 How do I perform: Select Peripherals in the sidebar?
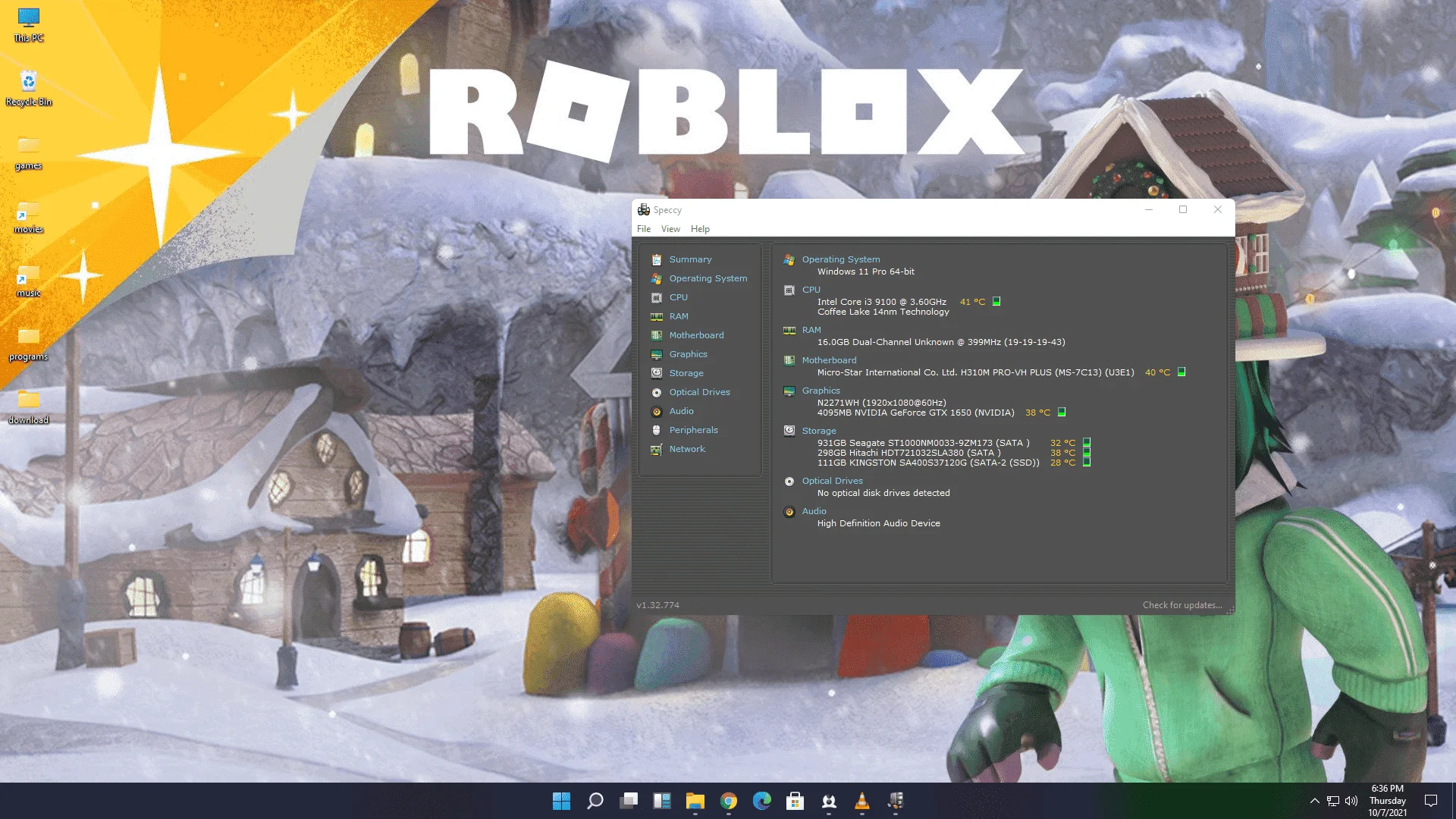click(x=693, y=430)
